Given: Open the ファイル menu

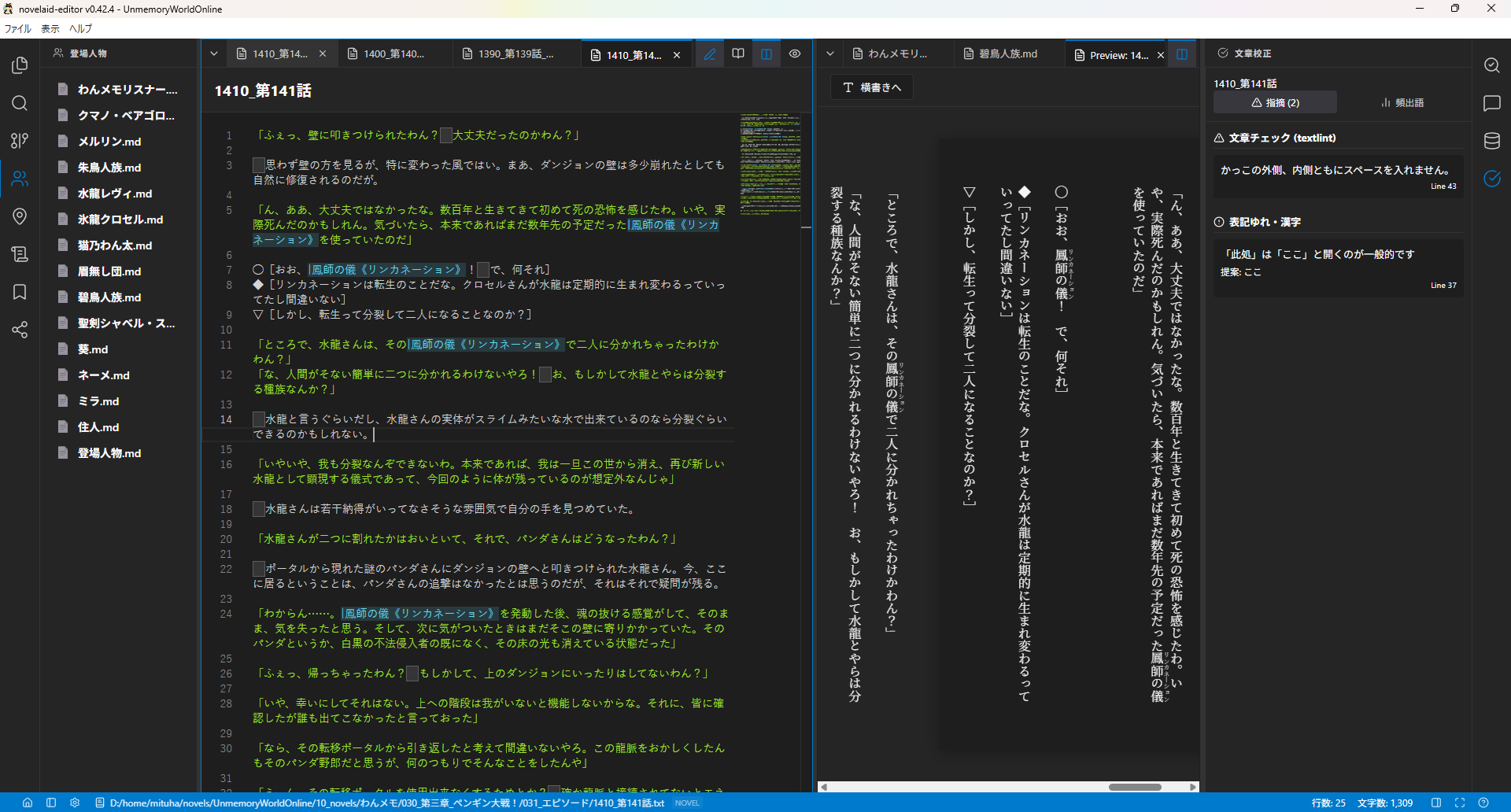Looking at the screenshot, I should (17, 28).
